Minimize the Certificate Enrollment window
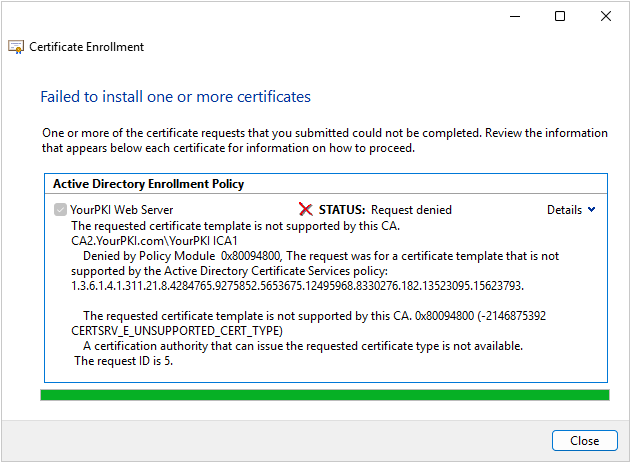This screenshot has width=631, height=462. [515, 16]
